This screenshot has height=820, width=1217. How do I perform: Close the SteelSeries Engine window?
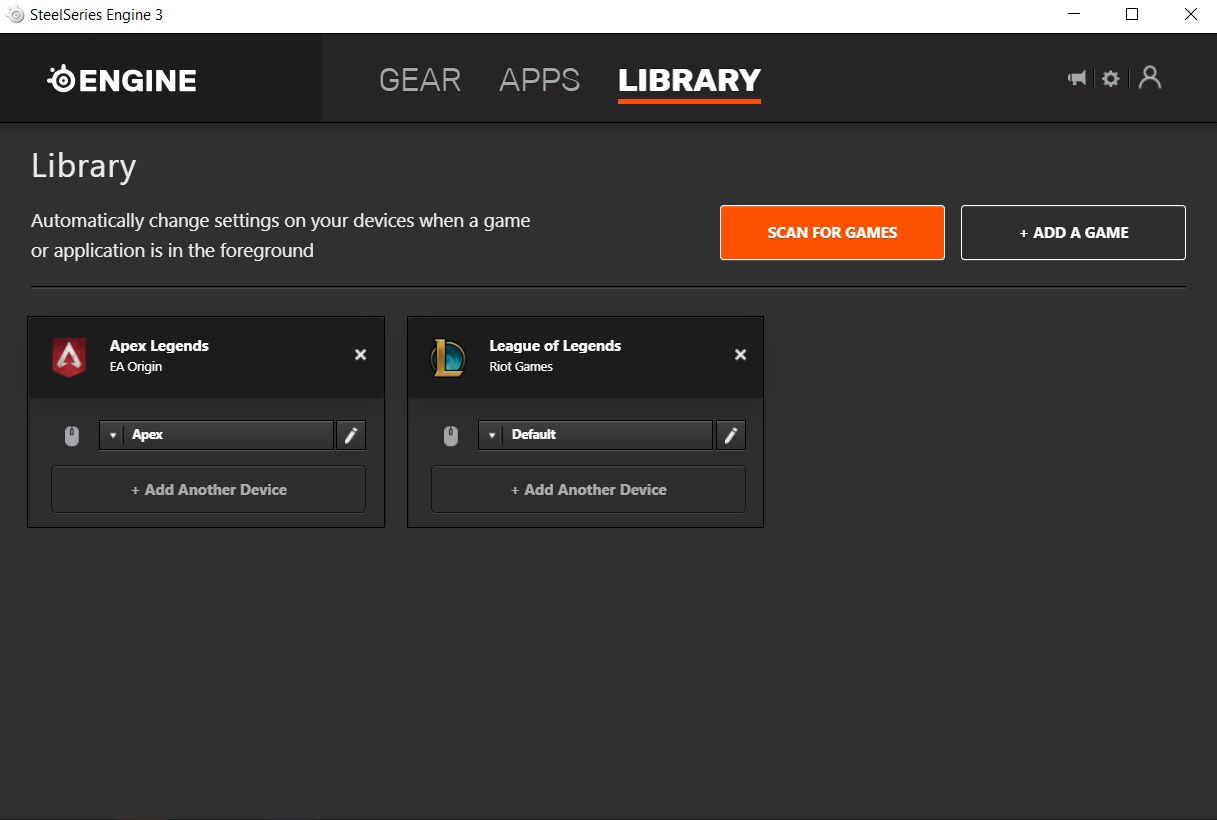(1189, 15)
